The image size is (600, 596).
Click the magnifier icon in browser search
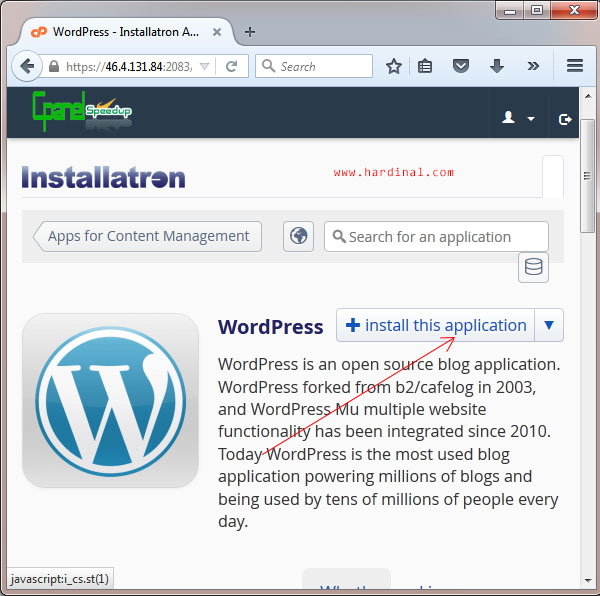[268, 66]
